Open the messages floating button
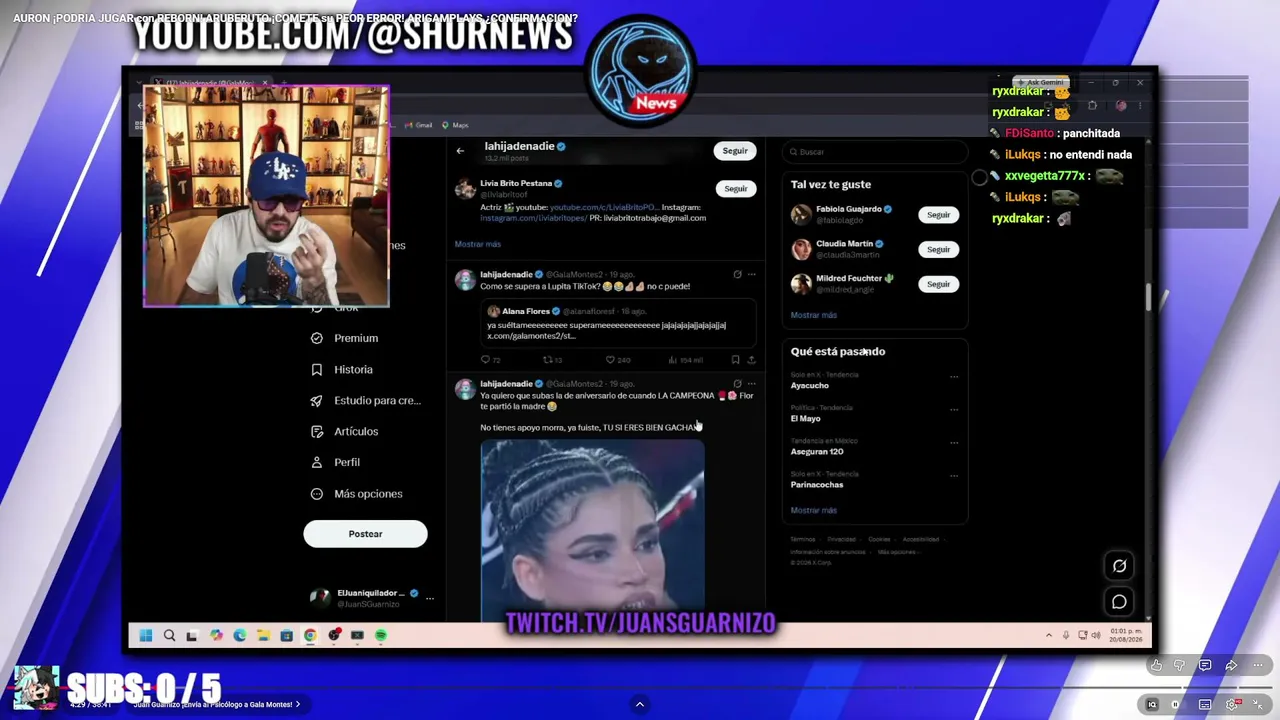Viewport: 1280px width, 720px height. [1119, 602]
